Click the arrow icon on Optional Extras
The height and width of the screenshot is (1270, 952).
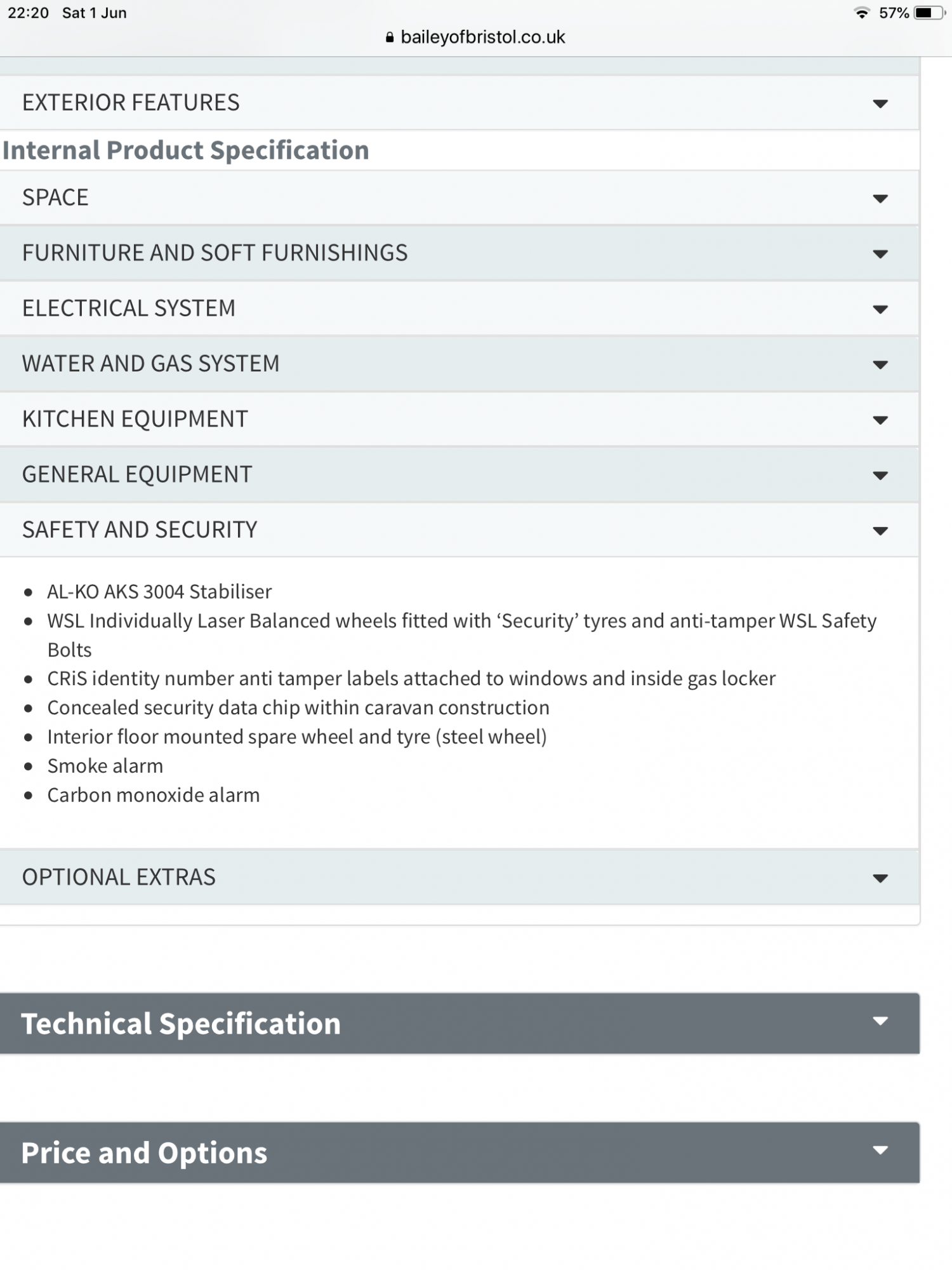pyautogui.click(x=880, y=878)
